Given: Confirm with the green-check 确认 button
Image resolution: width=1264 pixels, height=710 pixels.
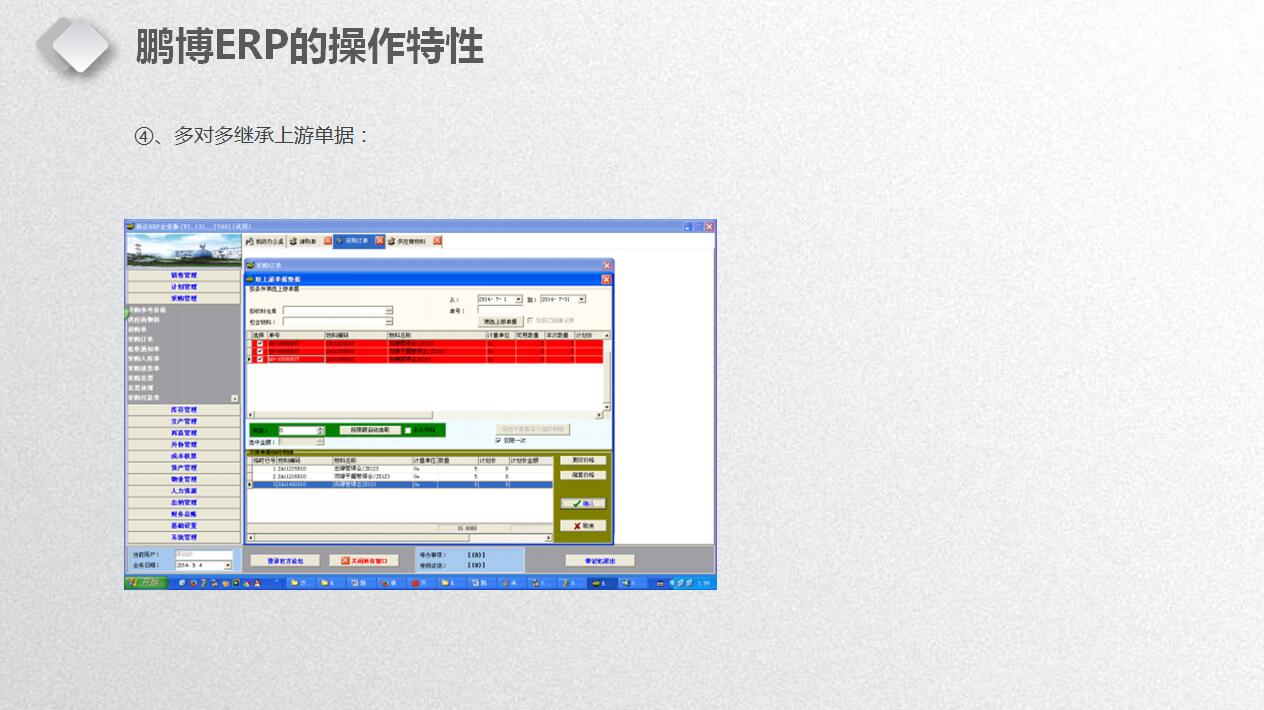Looking at the screenshot, I should pos(583,504).
